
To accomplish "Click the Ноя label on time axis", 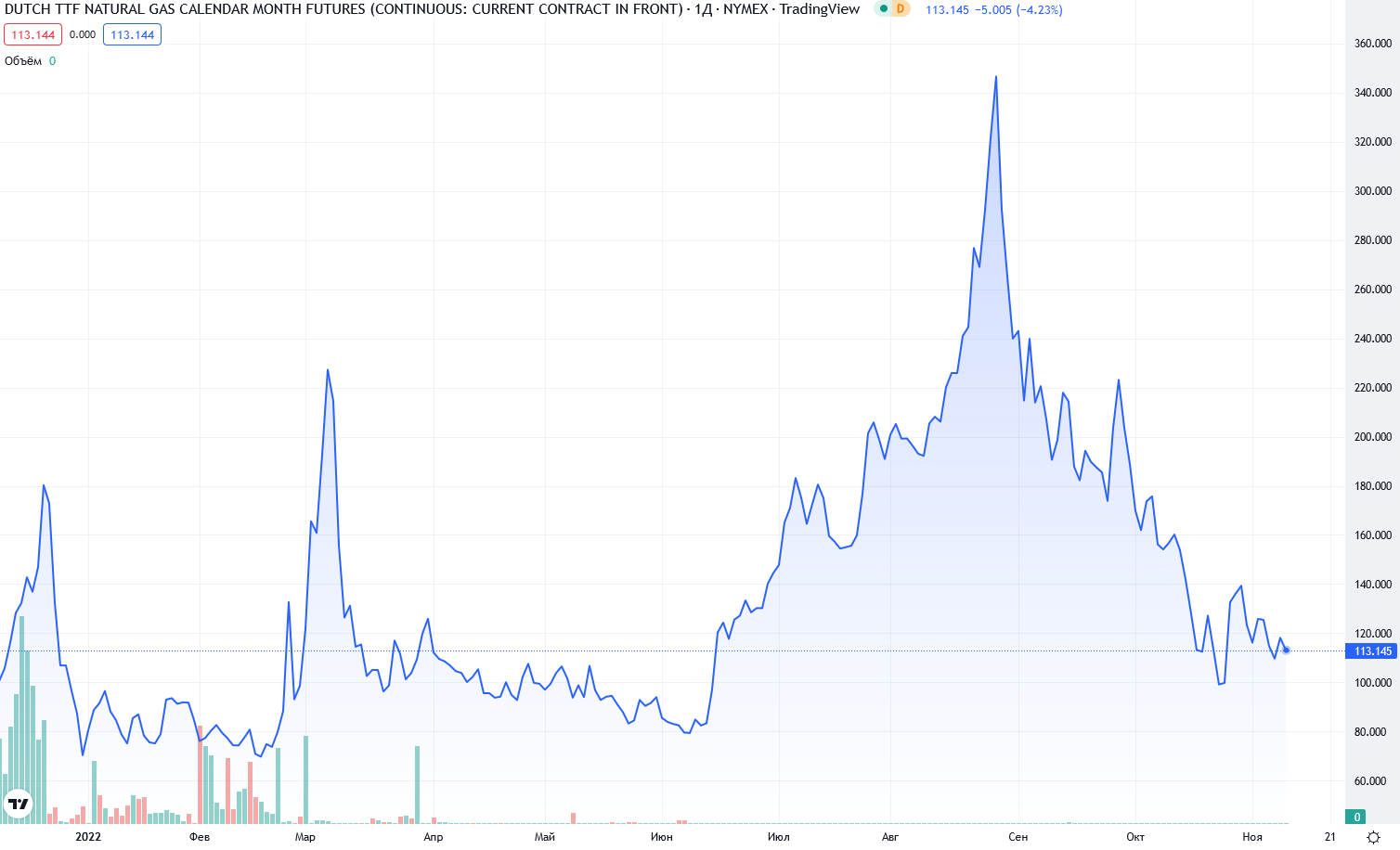I will click(x=1252, y=837).
